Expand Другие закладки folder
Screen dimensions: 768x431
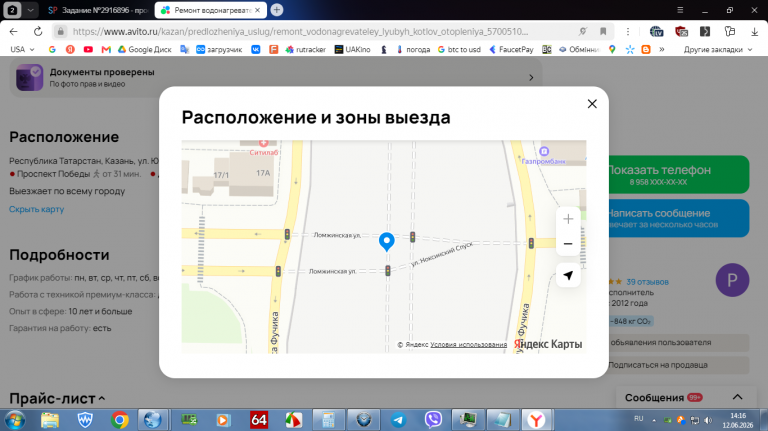pyautogui.click(x=718, y=49)
